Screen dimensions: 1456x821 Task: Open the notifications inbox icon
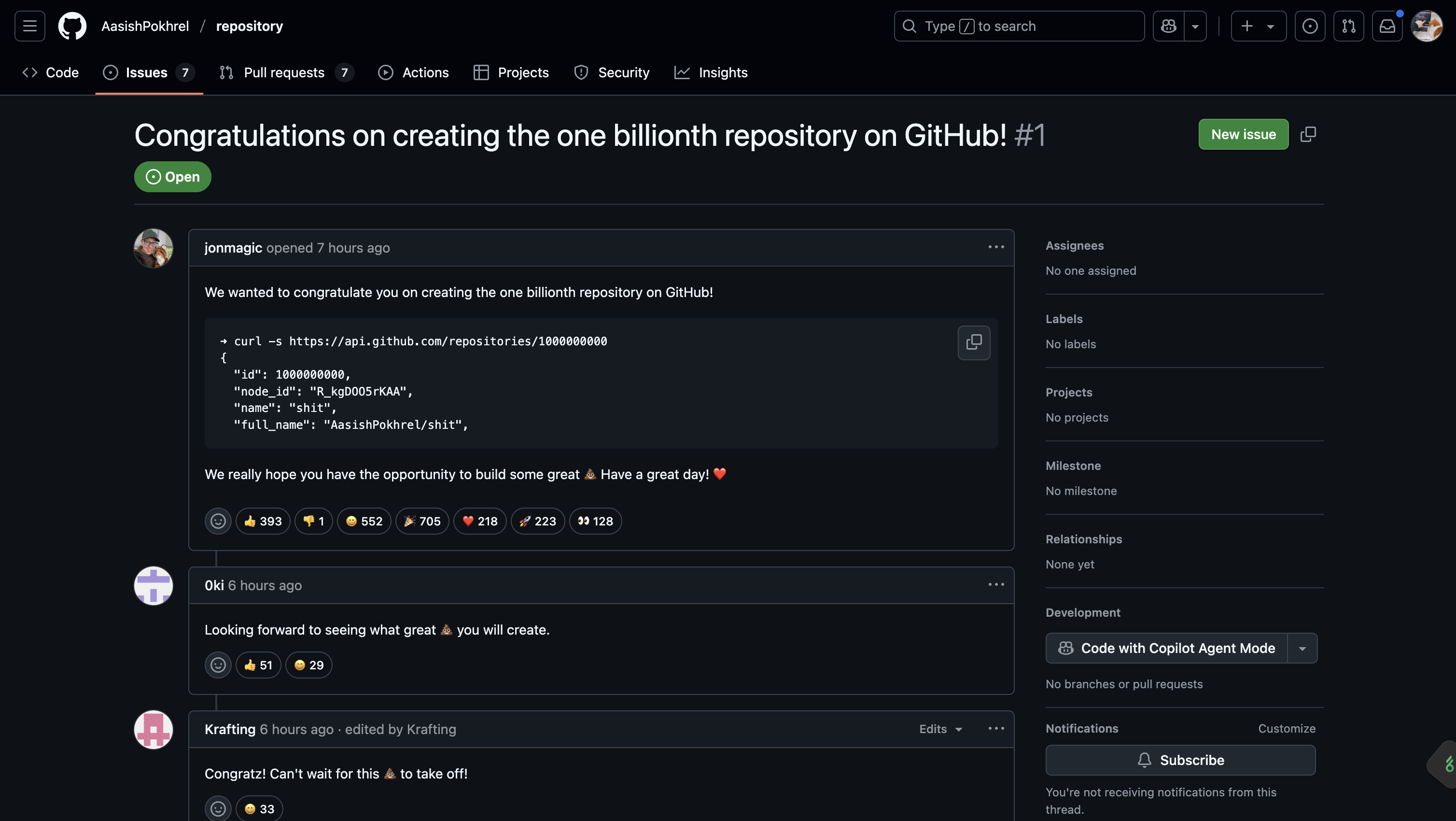(x=1387, y=26)
